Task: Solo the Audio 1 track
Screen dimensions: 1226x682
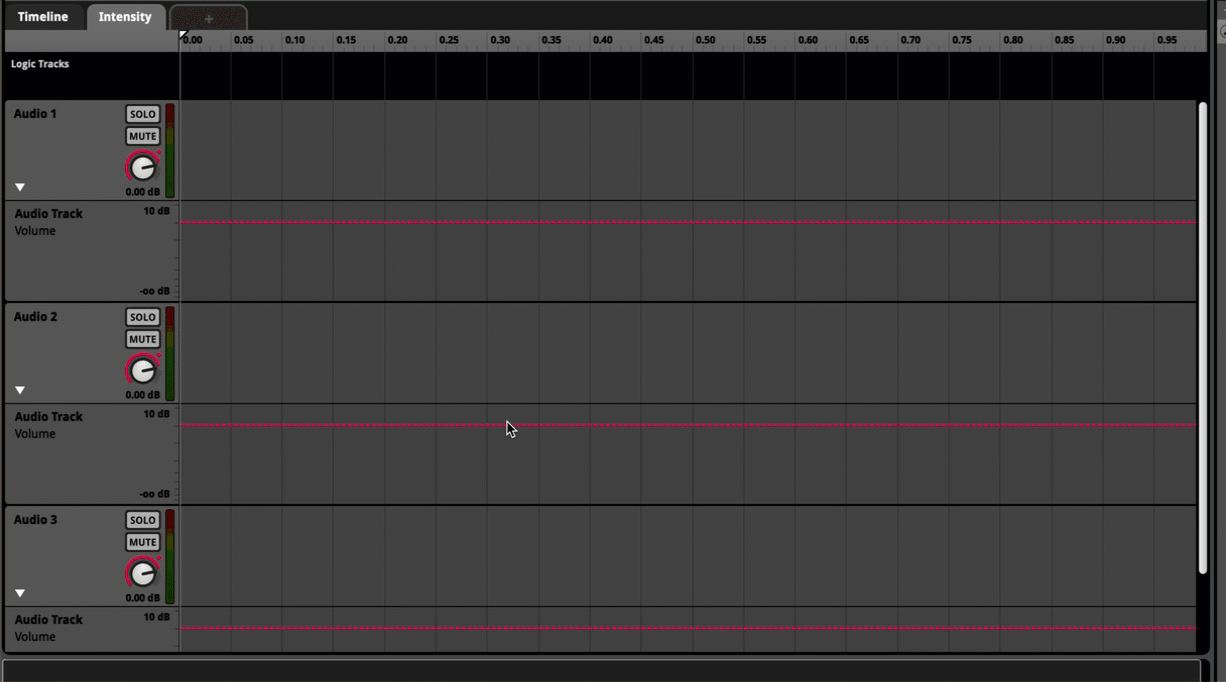Action: pos(142,114)
